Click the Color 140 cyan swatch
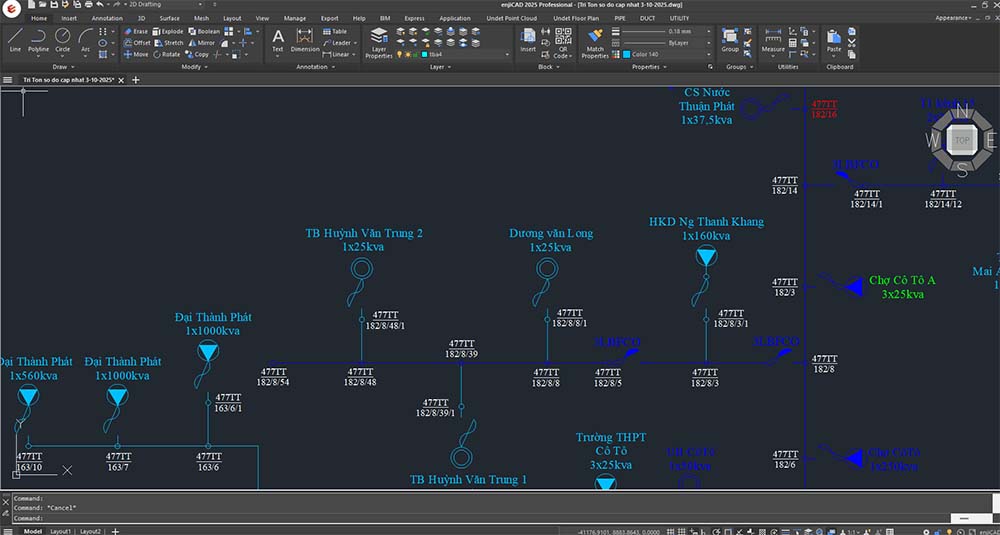Screen dimensions: 1000x535 pyautogui.click(x=627, y=55)
